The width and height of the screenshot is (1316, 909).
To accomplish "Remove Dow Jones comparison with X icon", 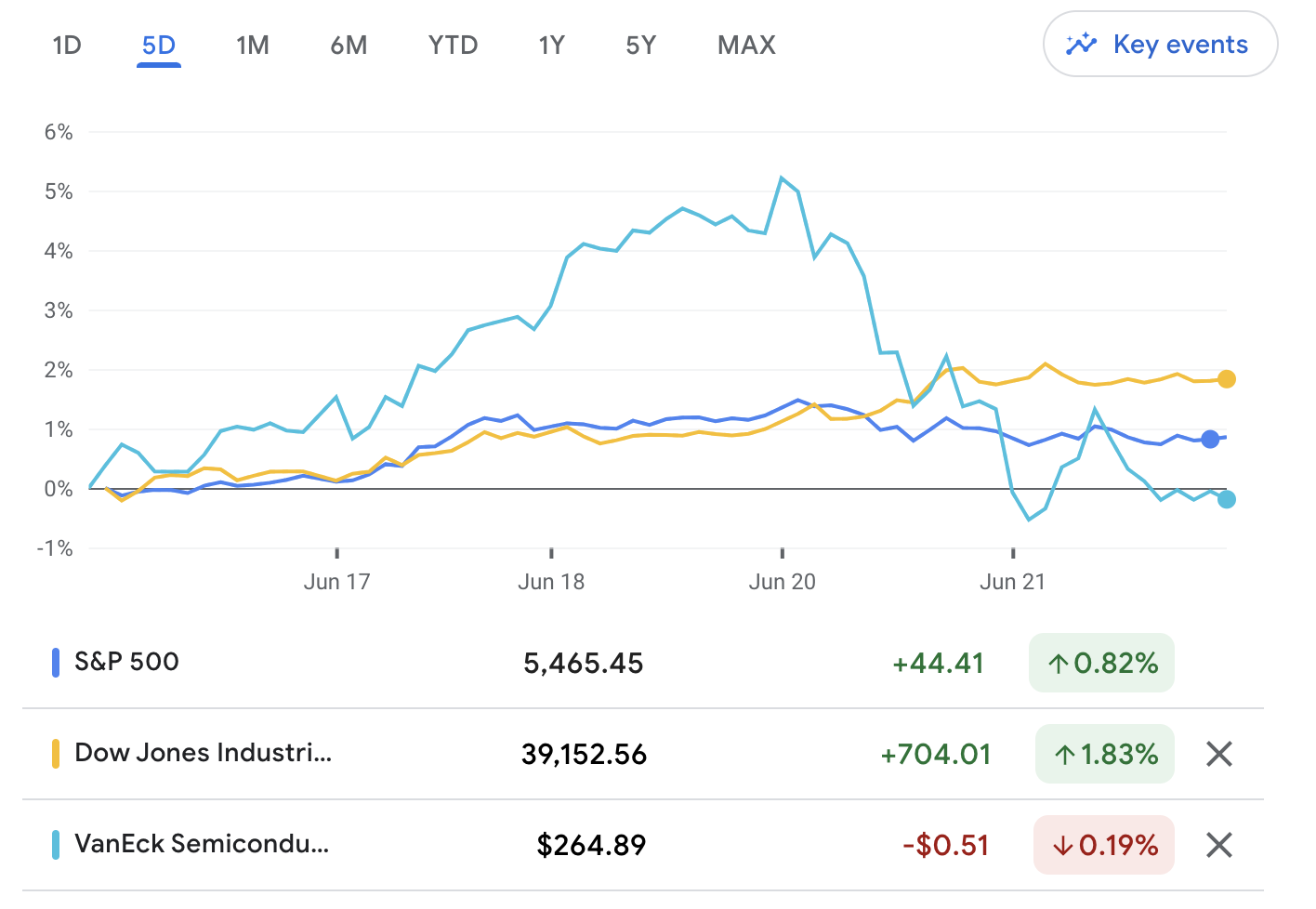I will (1218, 754).
